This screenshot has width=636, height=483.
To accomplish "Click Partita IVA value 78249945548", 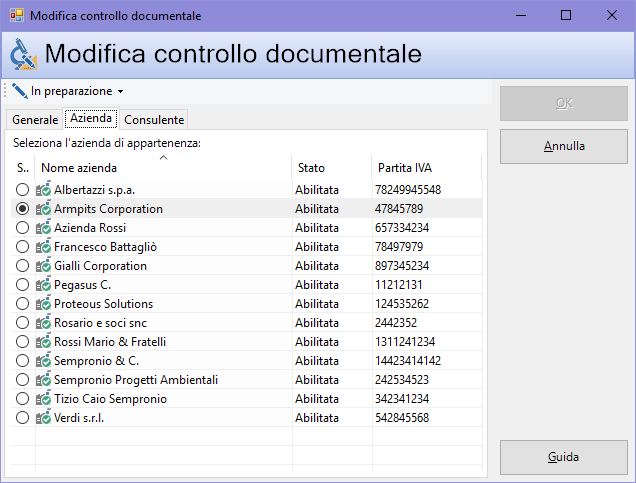I will (408, 189).
